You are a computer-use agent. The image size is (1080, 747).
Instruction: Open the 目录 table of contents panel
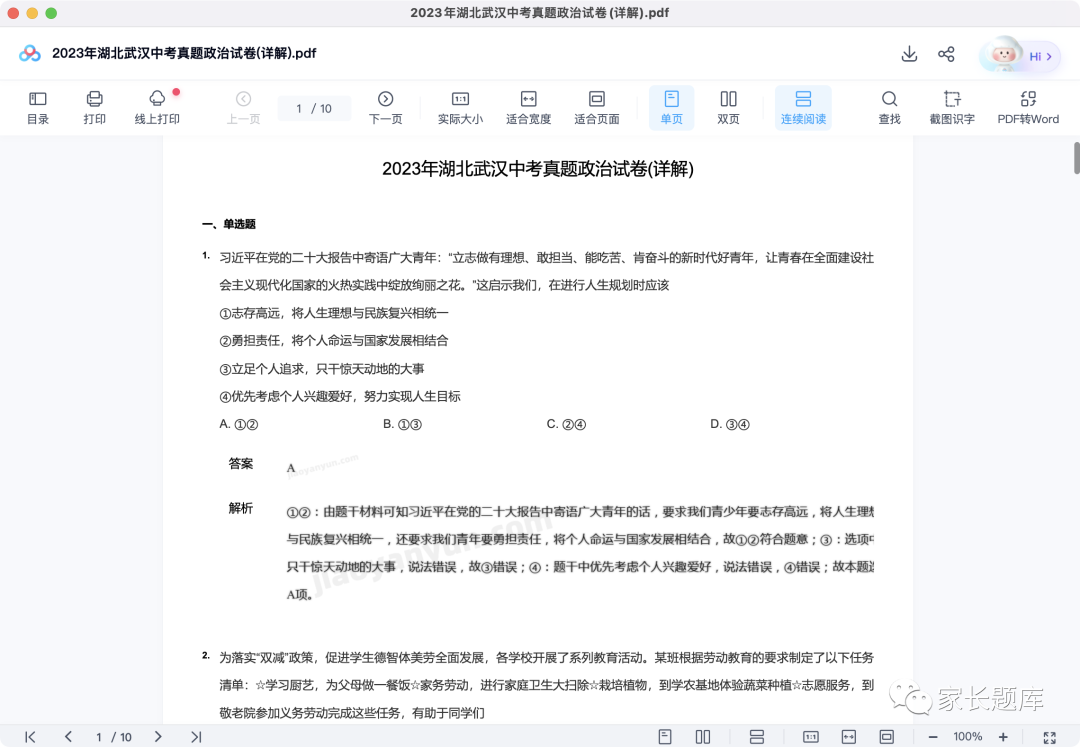pyautogui.click(x=38, y=108)
